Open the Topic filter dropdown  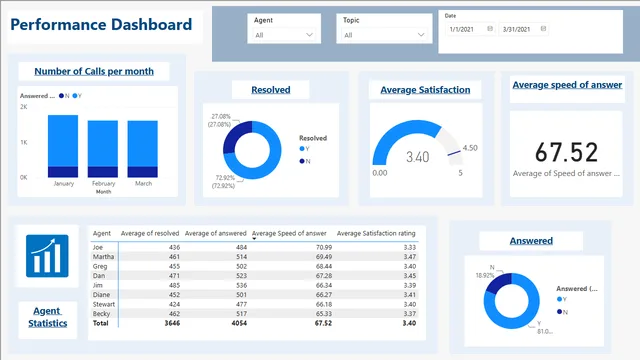tap(384, 35)
